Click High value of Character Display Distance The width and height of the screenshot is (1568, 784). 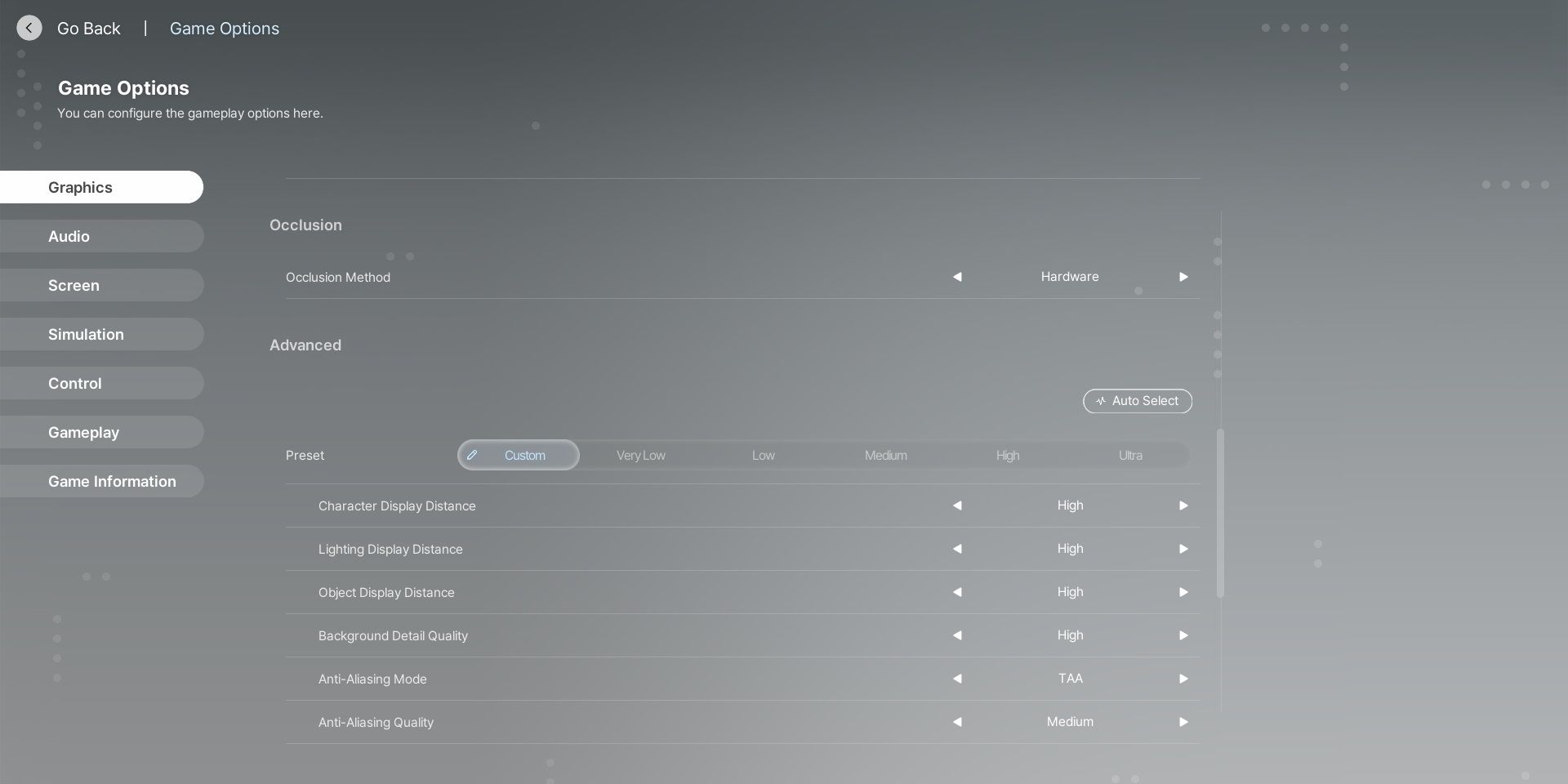(x=1070, y=506)
